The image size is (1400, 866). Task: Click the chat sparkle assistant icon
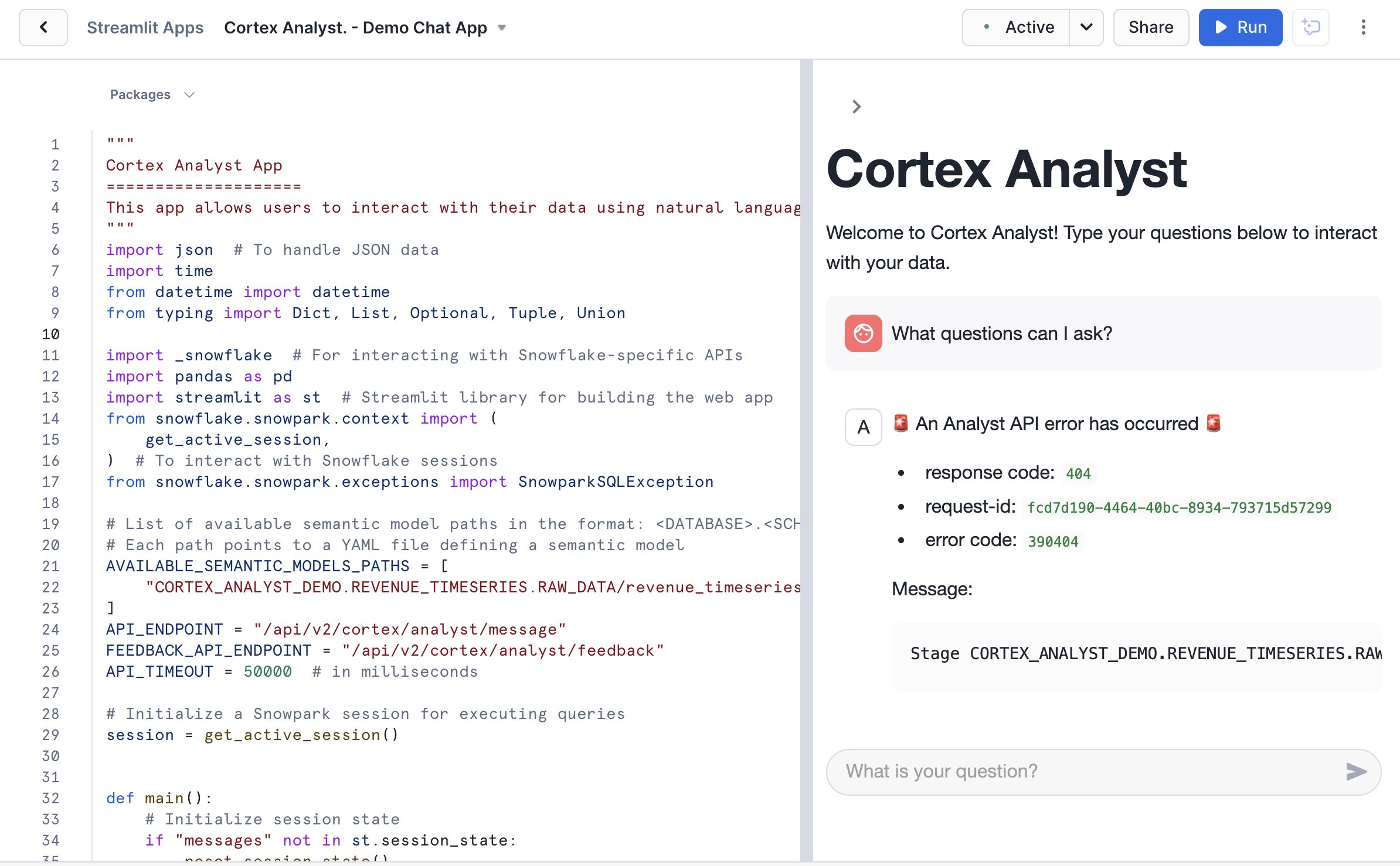tap(1310, 28)
